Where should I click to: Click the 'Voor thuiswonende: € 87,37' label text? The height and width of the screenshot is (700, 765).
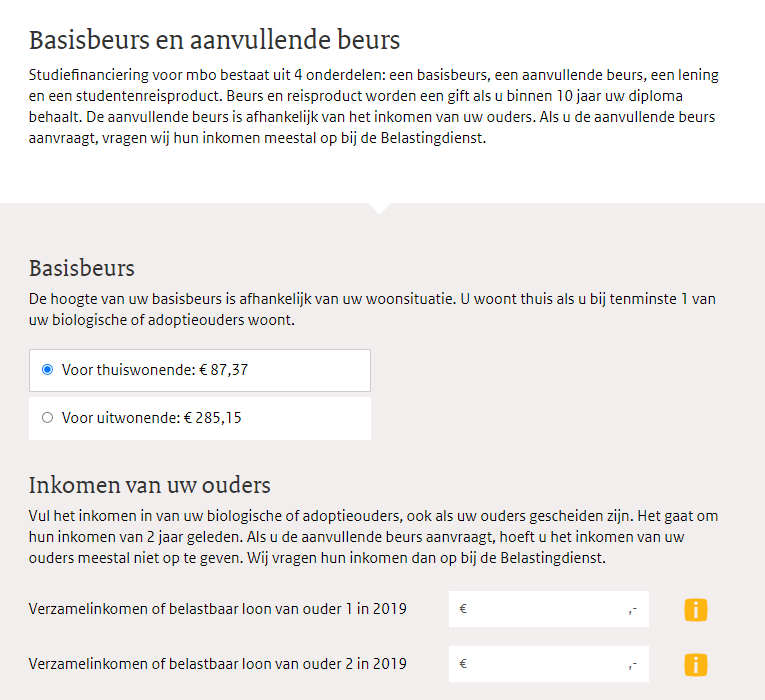click(x=155, y=370)
